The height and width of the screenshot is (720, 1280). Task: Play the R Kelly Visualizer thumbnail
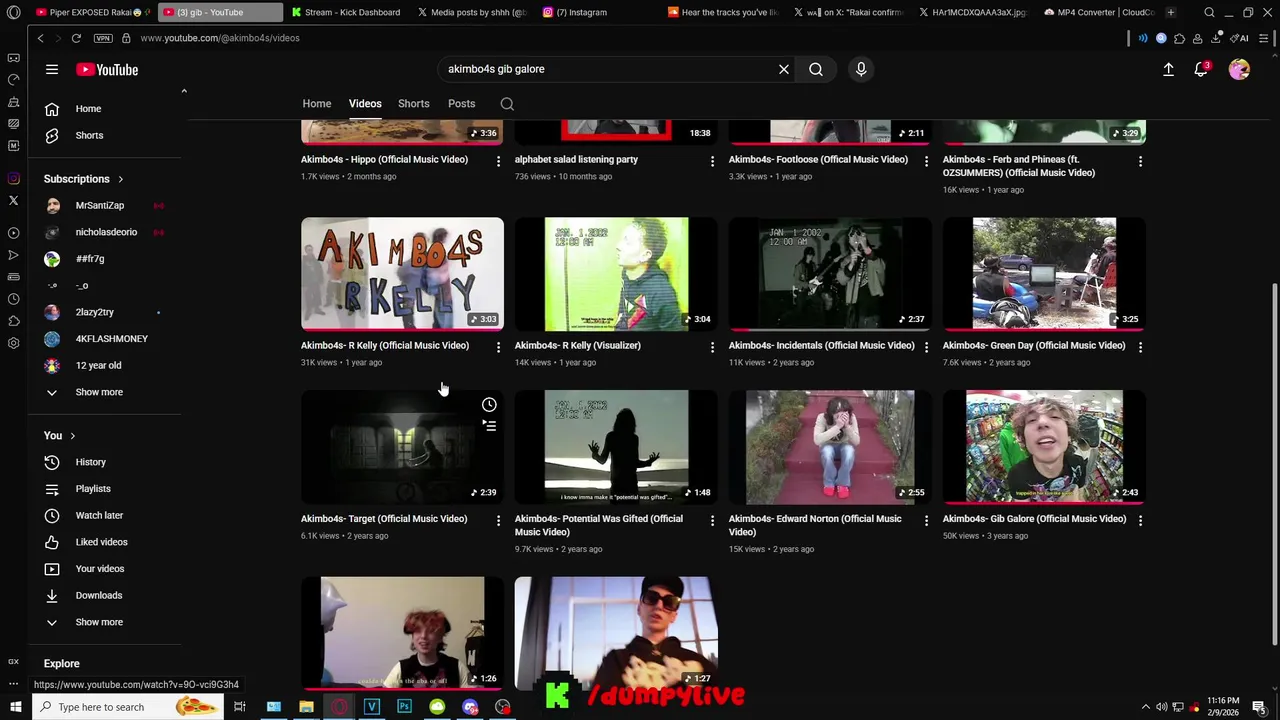pos(616,274)
